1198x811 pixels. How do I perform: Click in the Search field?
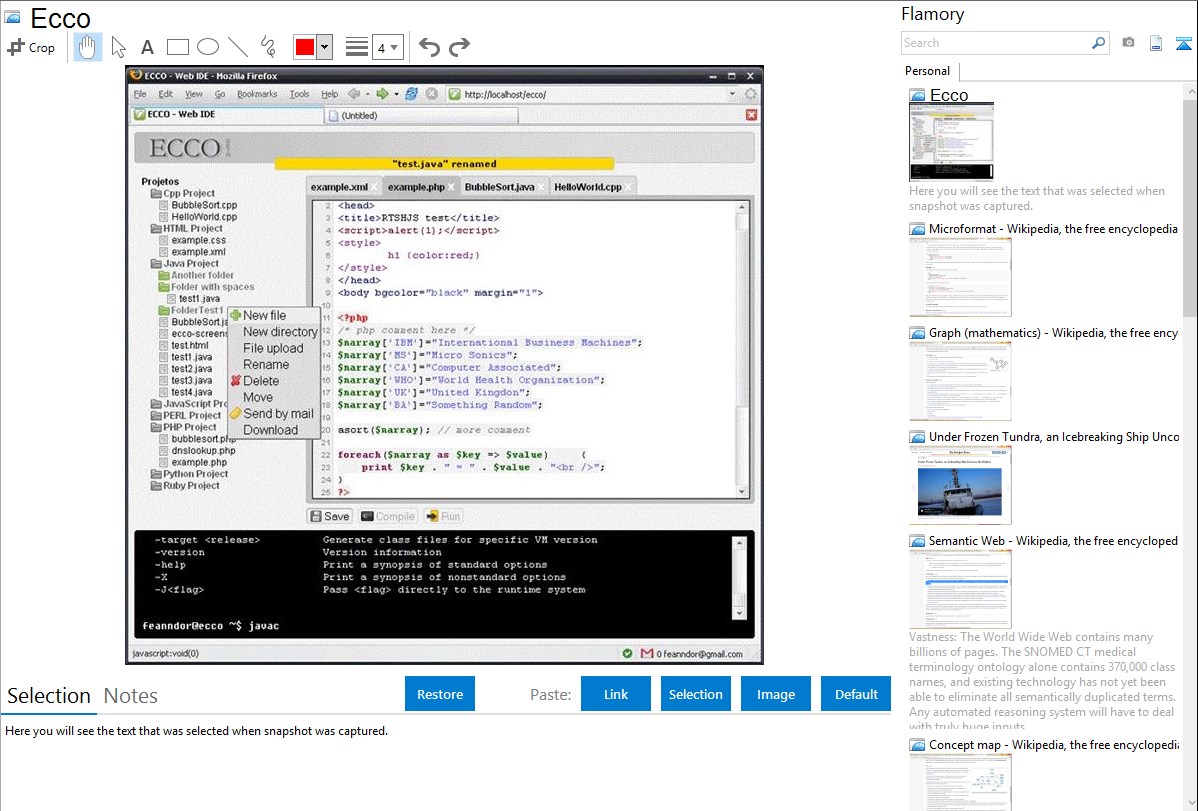[x=995, y=43]
